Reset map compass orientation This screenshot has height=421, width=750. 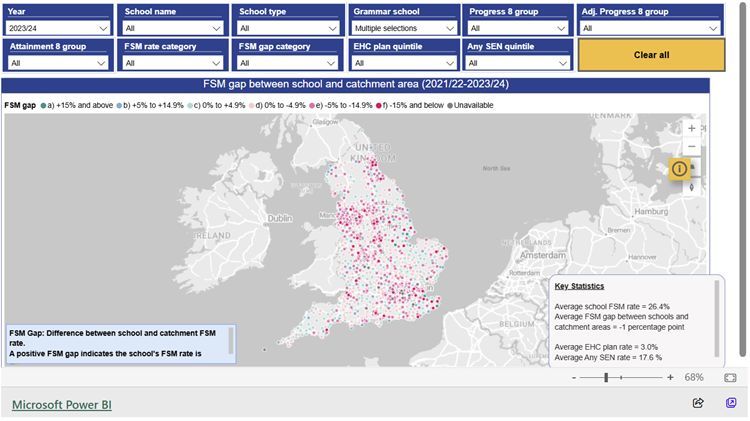click(691, 187)
